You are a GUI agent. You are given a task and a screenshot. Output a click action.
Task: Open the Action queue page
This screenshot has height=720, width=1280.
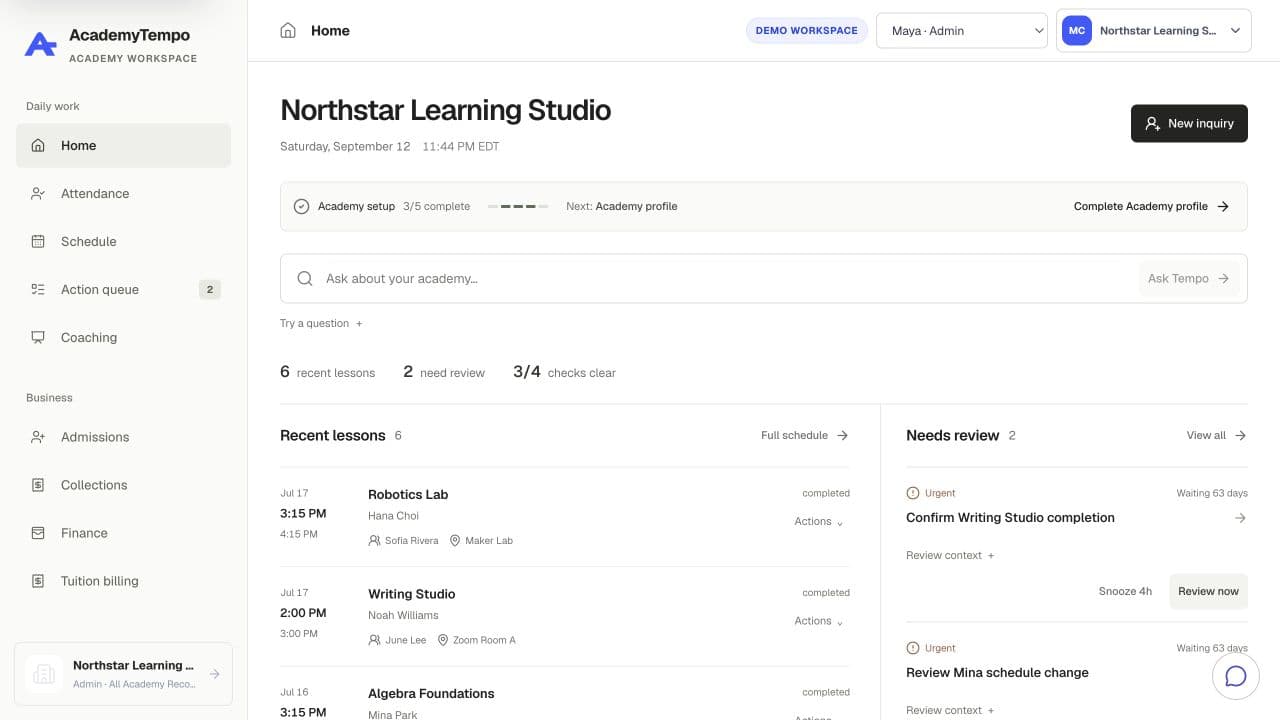click(x=123, y=289)
